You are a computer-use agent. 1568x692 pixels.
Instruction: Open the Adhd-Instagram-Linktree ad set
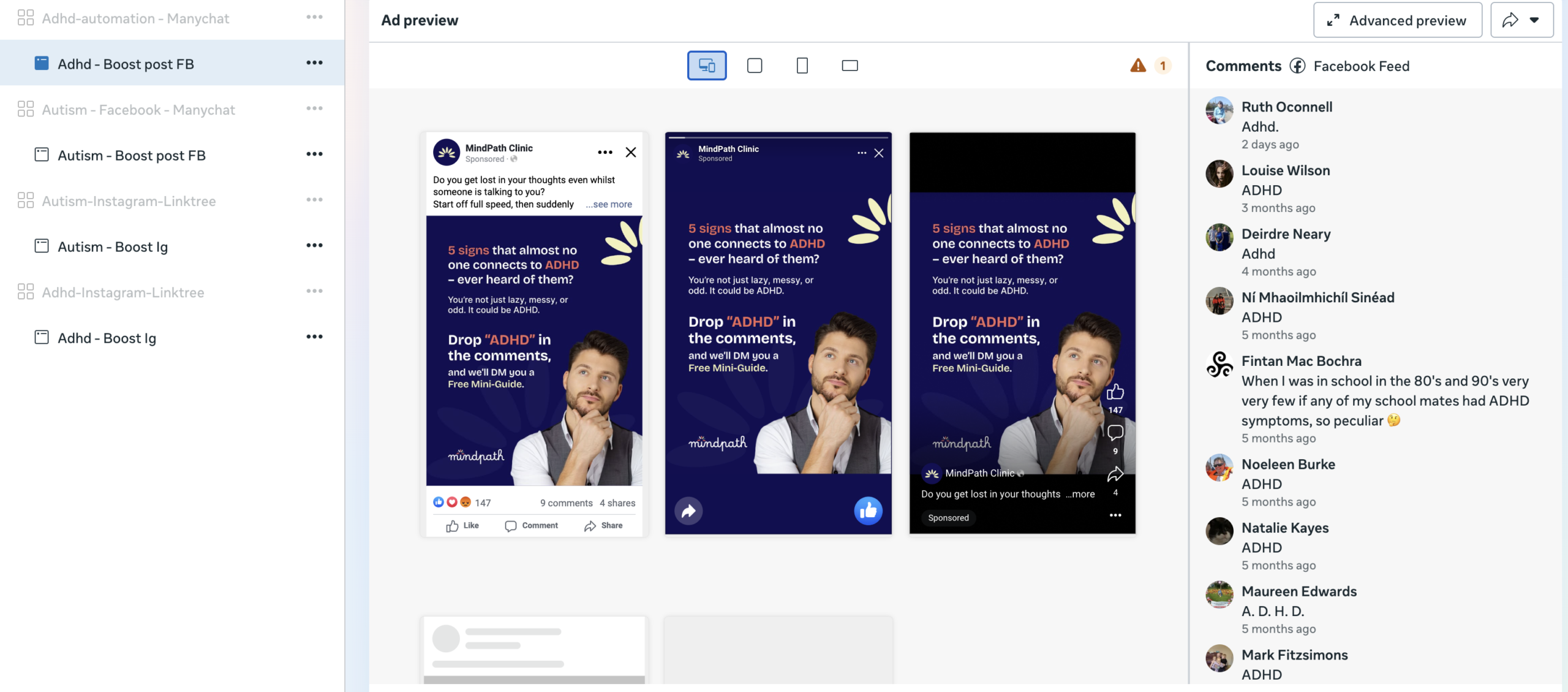coord(123,292)
